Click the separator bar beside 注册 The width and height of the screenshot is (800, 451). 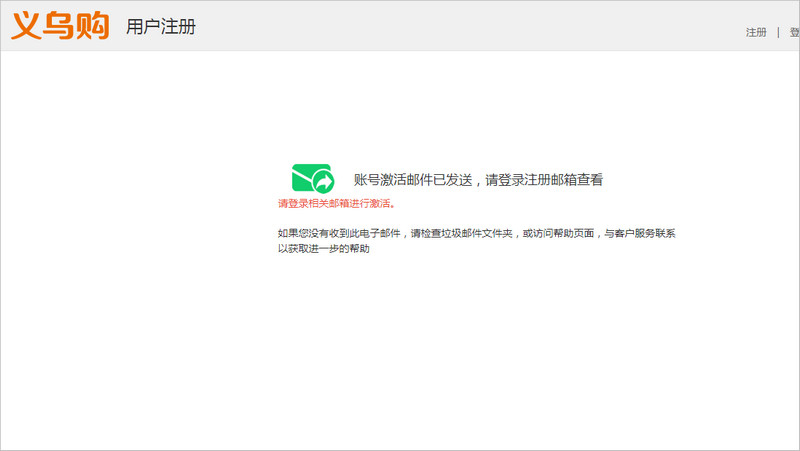click(778, 32)
